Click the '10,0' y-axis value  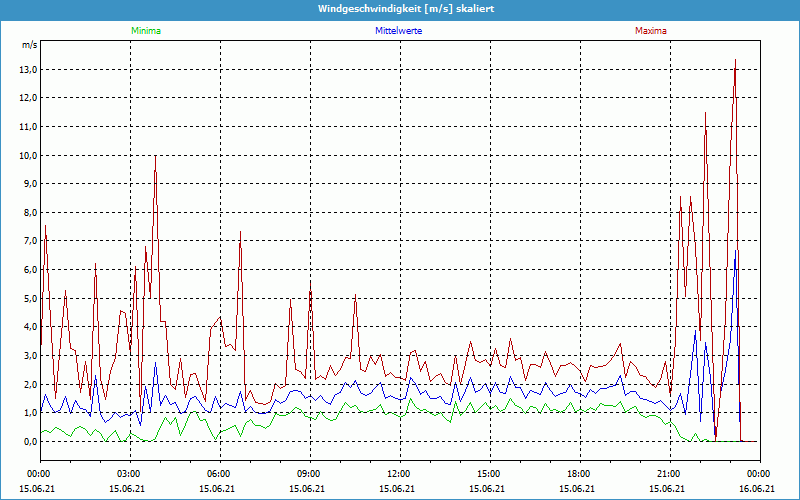click(29, 156)
